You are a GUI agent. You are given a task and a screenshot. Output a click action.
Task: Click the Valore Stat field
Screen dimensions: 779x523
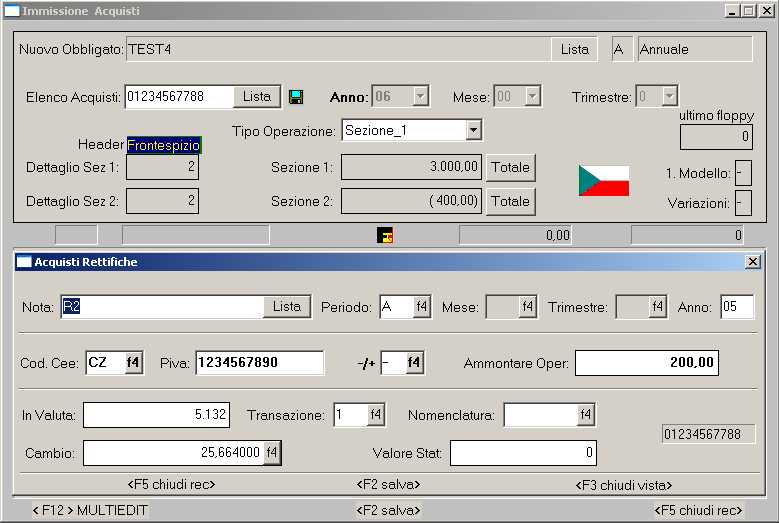[x=523, y=452]
